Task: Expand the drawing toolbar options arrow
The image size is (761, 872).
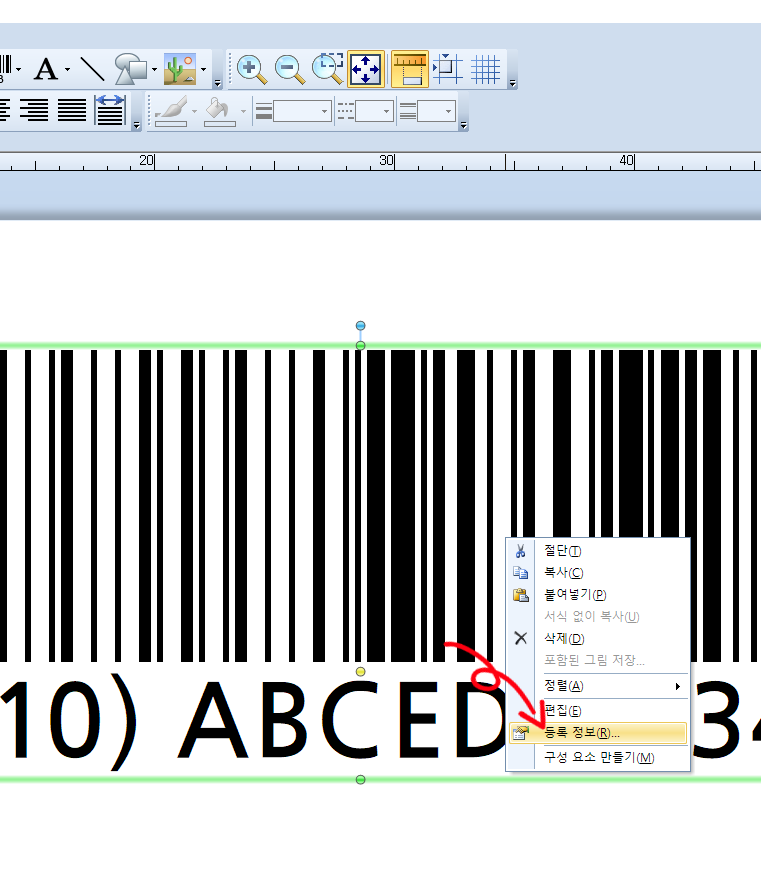Action: (x=218, y=83)
